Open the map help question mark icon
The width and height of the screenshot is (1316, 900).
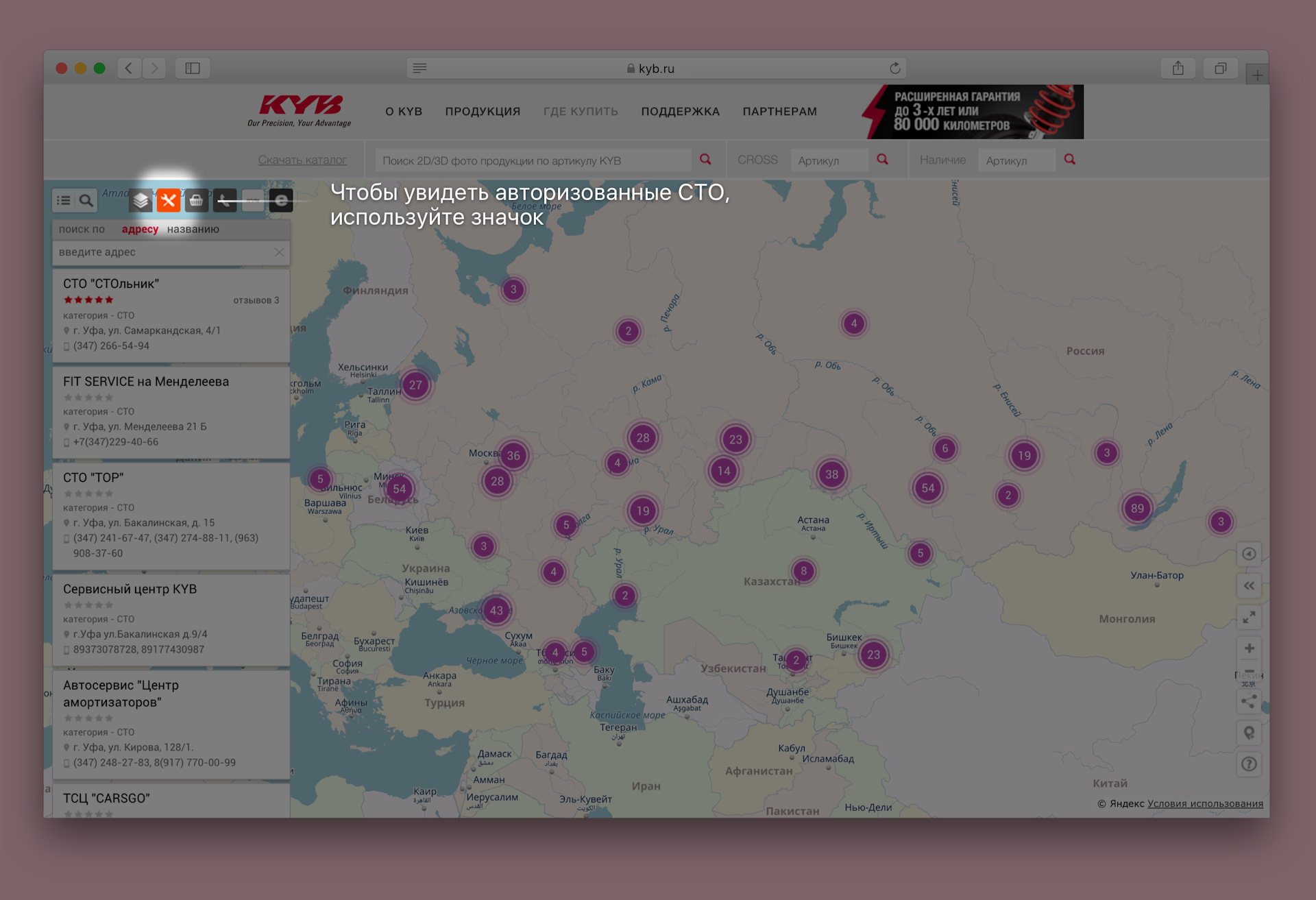[x=1249, y=764]
